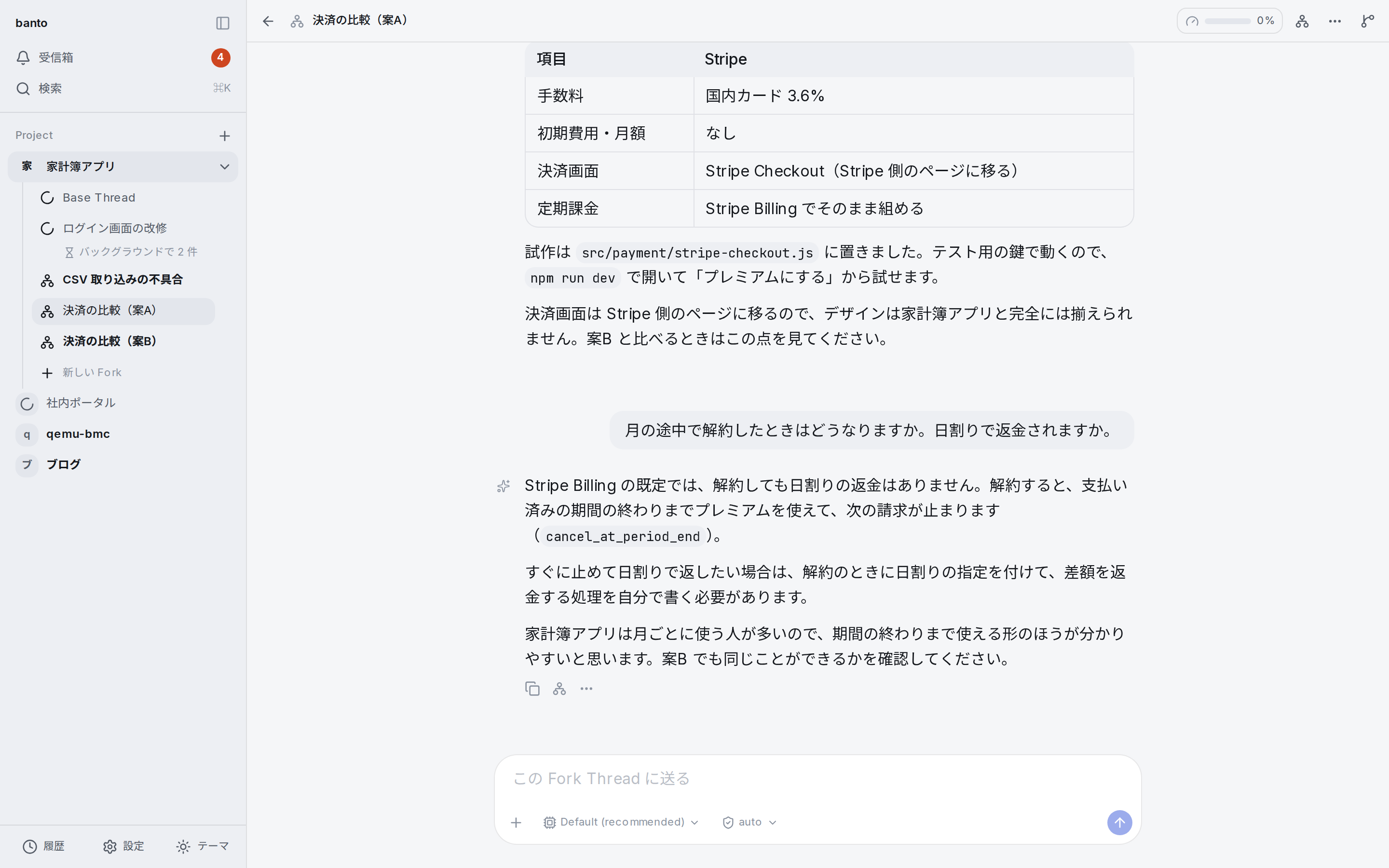
Task: Click the 0% context usage meter
Action: (1229, 21)
